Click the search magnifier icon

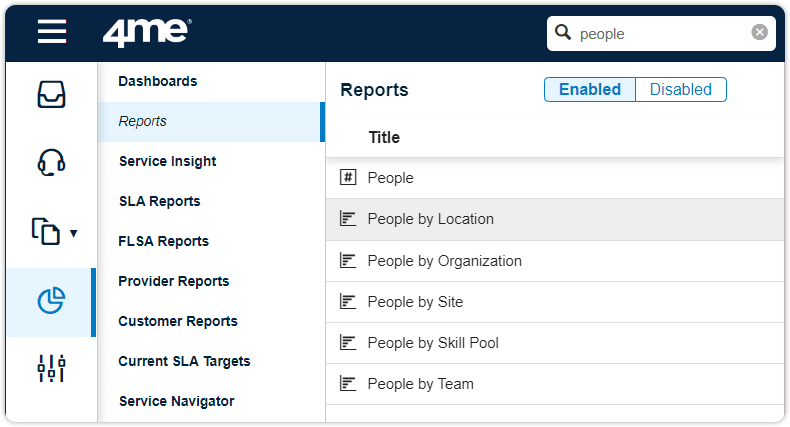pyautogui.click(x=563, y=33)
